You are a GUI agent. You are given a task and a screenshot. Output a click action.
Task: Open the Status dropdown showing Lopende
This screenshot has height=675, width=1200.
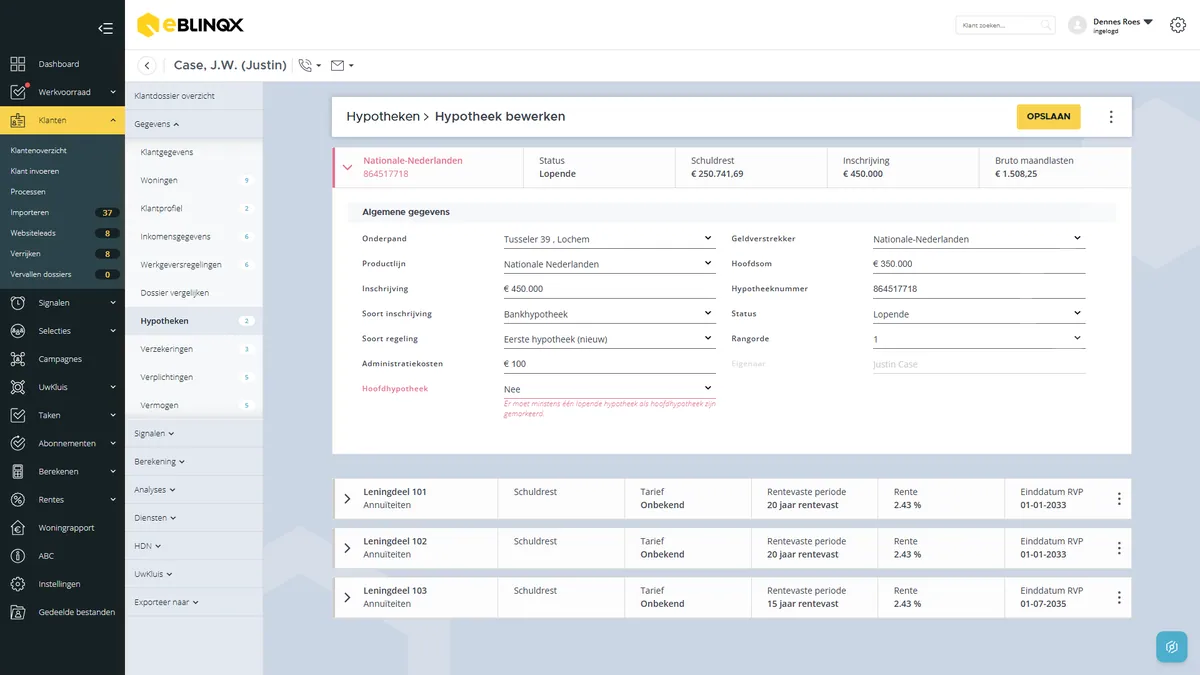[x=978, y=314]
